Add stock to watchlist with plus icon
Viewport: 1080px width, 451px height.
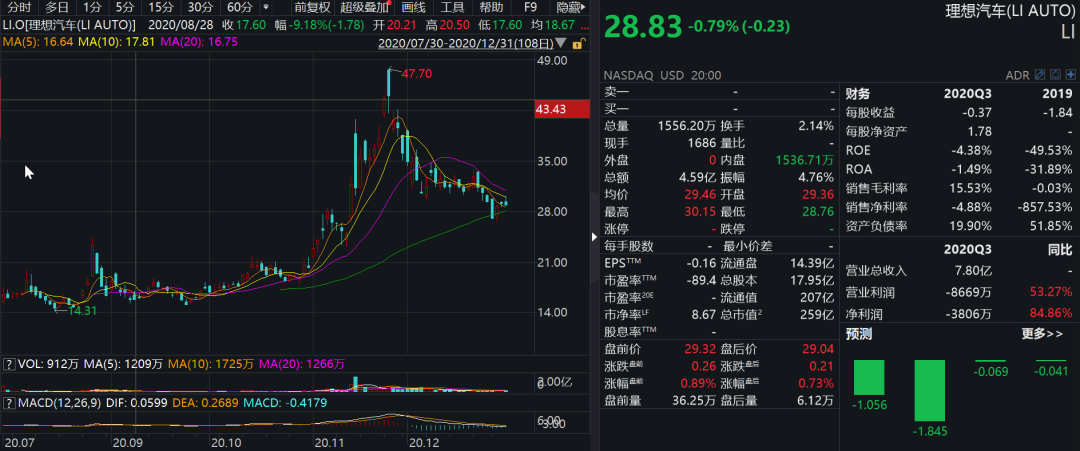tap(1070, 74)
